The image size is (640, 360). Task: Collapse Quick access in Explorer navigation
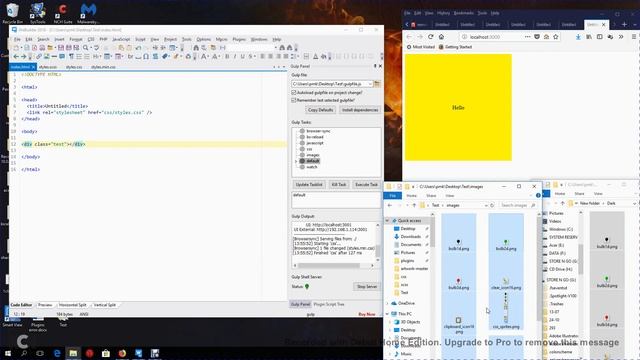tap(387, 220)
